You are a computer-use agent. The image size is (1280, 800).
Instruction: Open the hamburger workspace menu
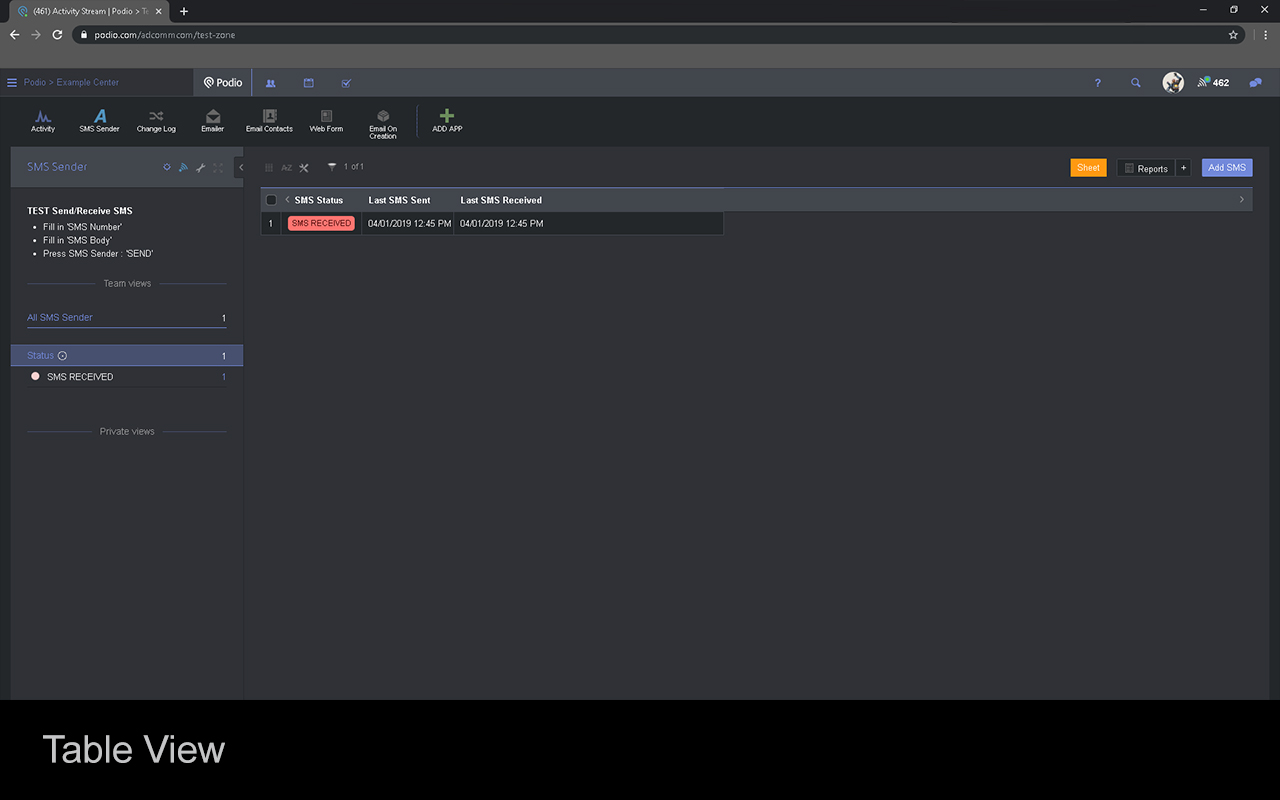[12, 83]
